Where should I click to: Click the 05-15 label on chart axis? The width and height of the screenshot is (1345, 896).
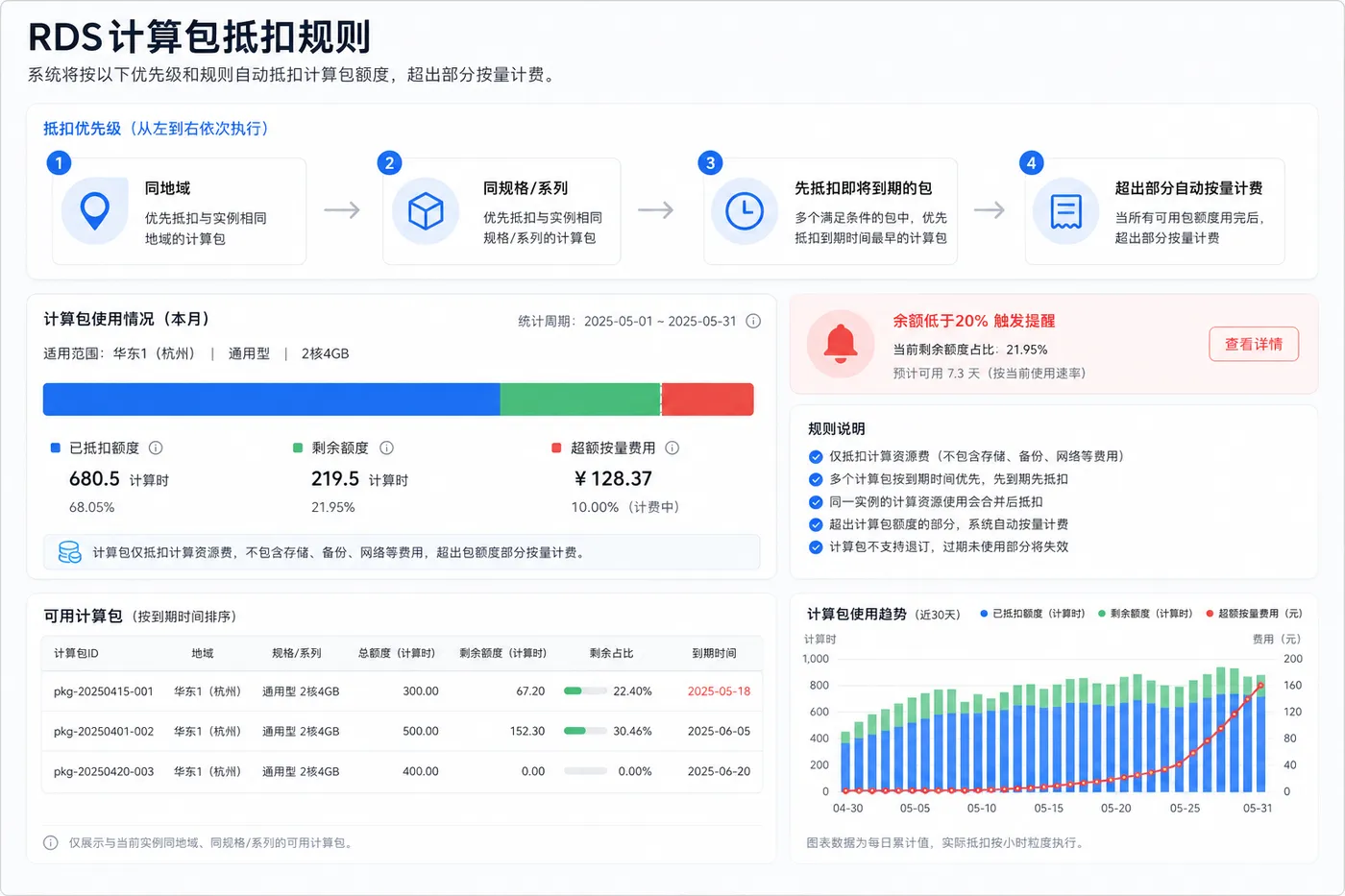tap(1048, 809)
